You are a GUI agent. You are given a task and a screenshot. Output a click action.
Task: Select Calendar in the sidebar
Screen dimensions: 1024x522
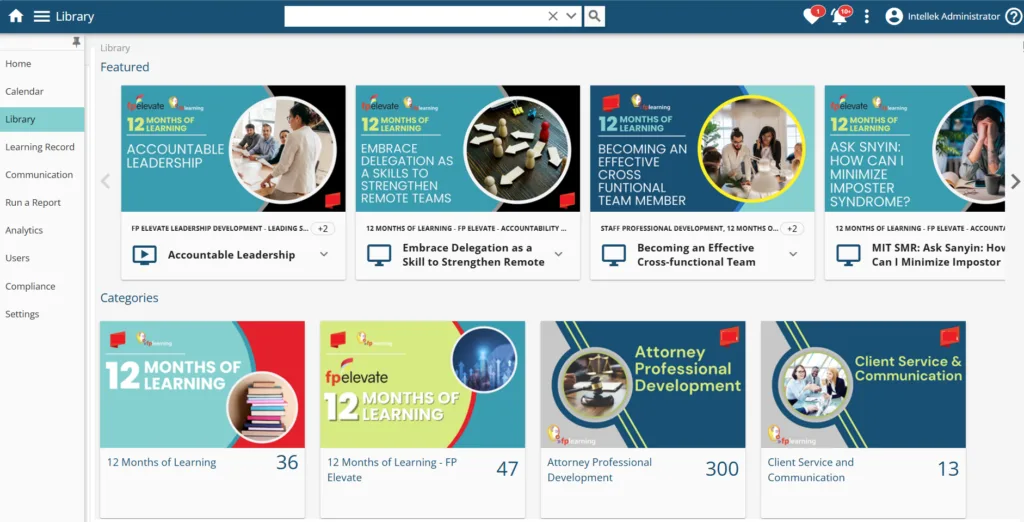click(24, 91)
